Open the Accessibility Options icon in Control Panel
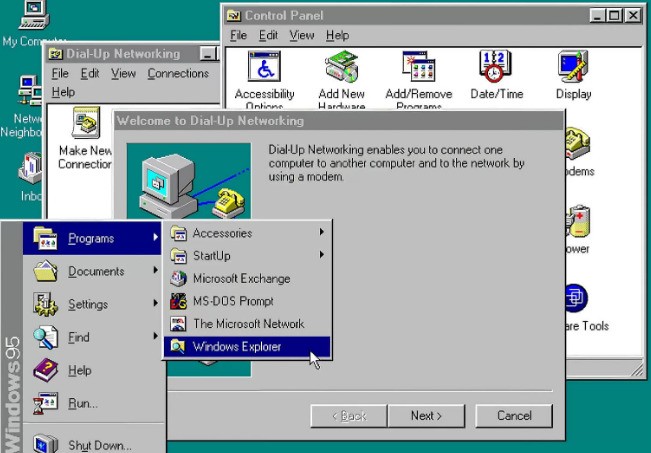The height and width of the screenshot is (453, 651). point(264,66)
